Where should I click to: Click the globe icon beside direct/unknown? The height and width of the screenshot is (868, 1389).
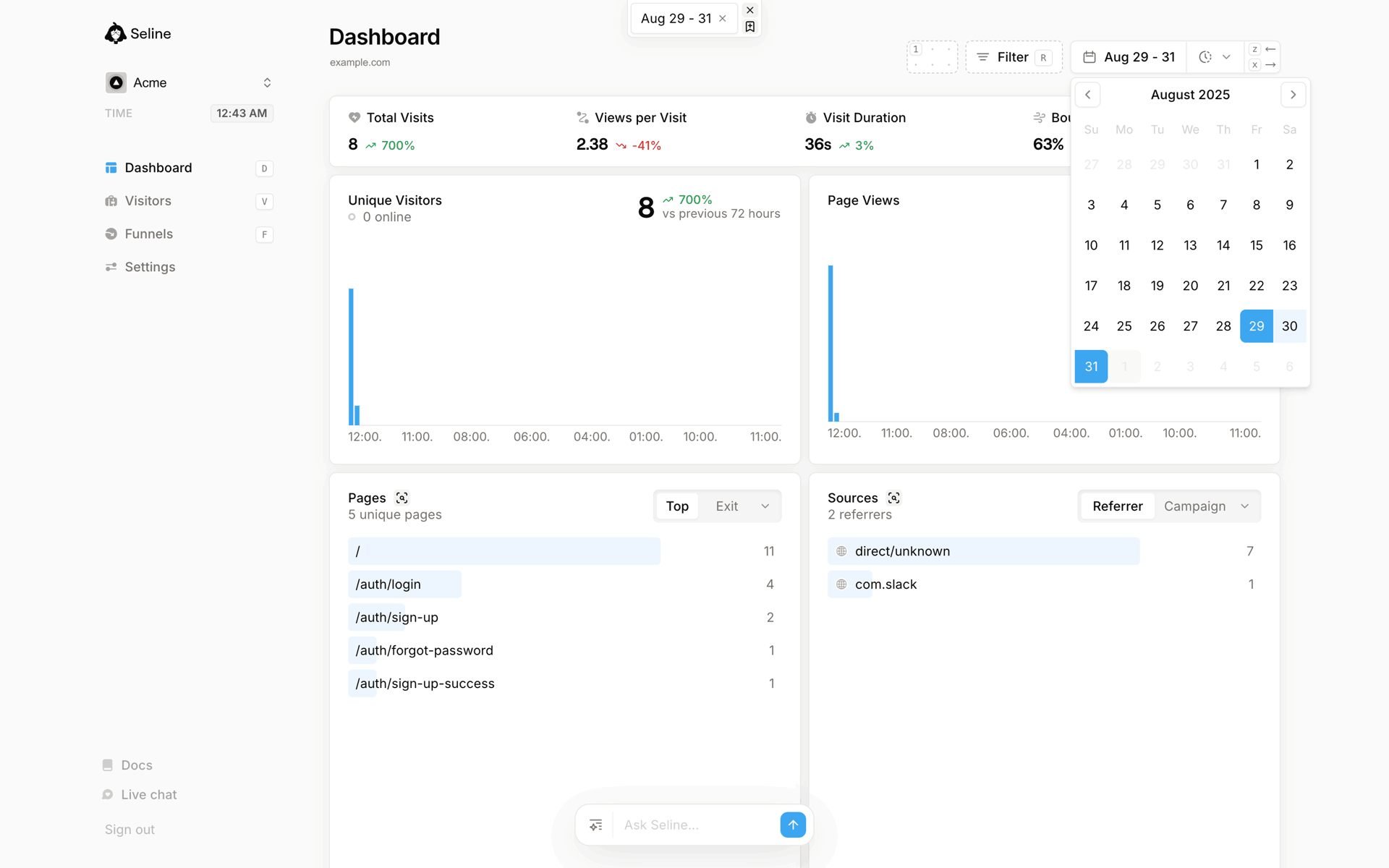pos(841,551)
